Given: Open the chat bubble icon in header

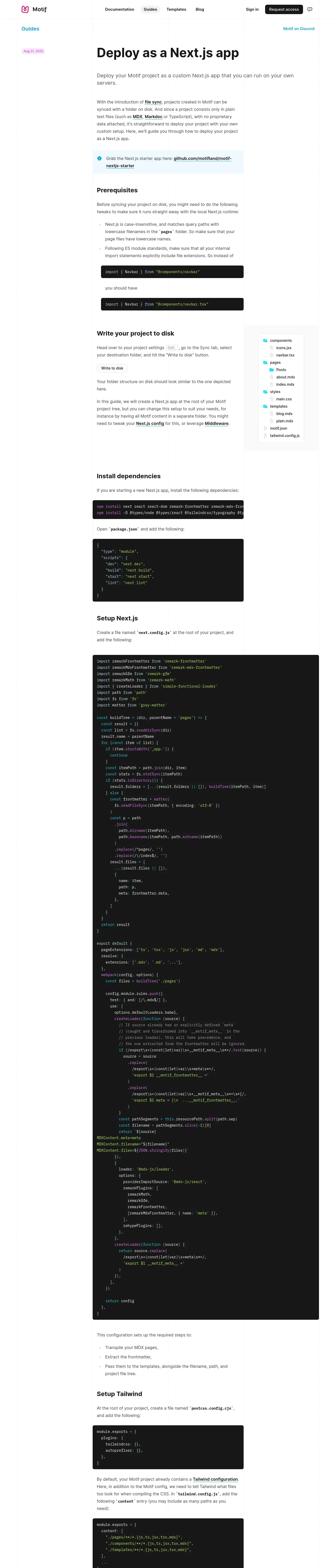Looking at the screenshot, I should (310, 9).
